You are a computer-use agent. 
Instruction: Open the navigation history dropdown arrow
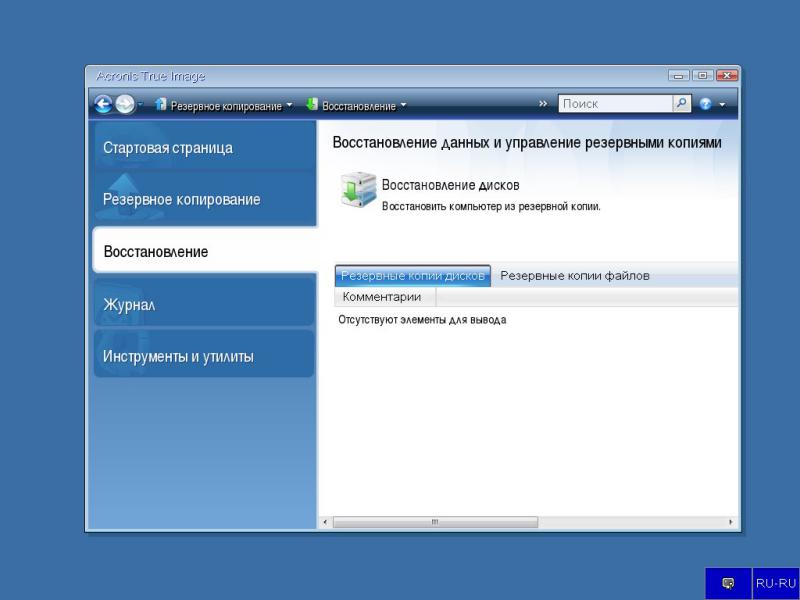(x=141, y=105)
